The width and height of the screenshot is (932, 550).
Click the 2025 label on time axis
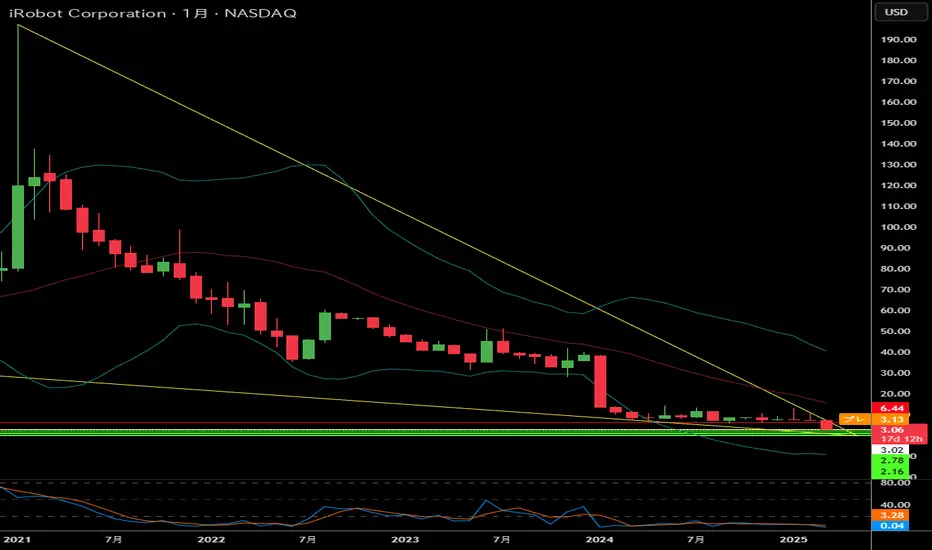point(793,539)
